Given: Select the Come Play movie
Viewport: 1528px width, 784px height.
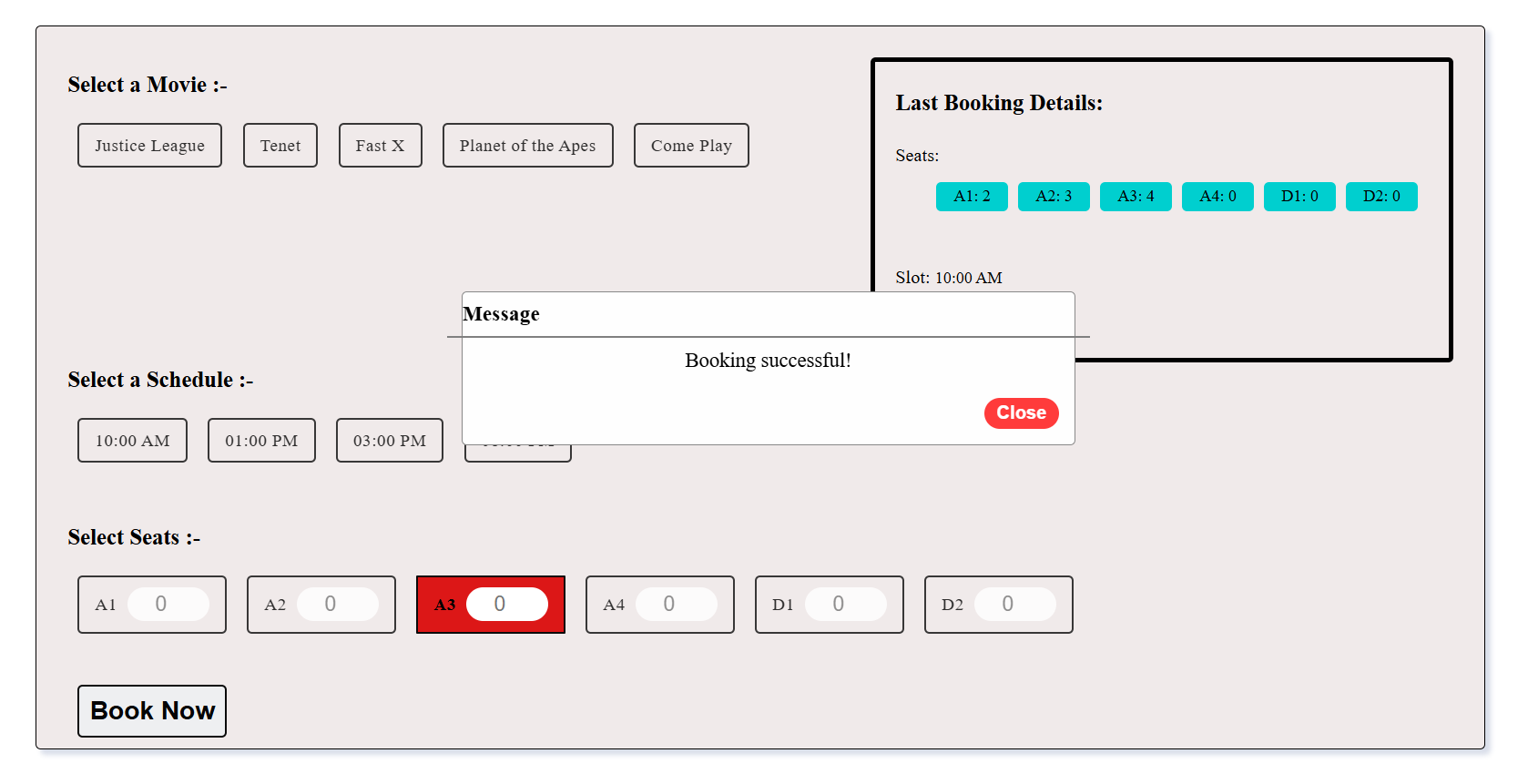Looking at the screenshot, I should [690, 145].
